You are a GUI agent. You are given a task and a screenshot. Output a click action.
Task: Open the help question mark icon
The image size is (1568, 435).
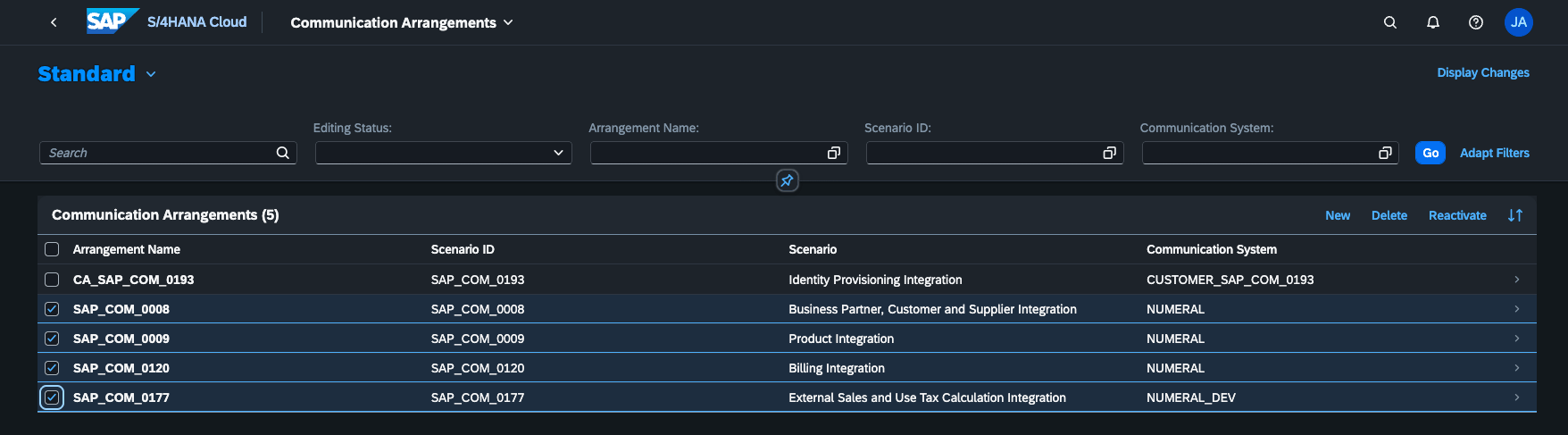pos(1476,22)
